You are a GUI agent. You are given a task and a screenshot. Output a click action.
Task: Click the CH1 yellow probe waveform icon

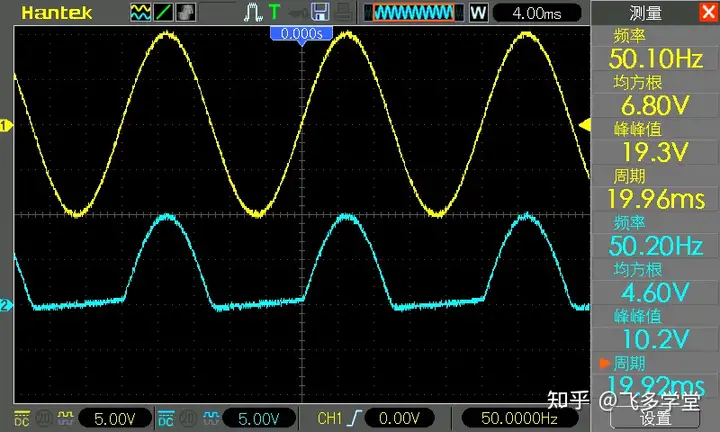click(66, 418)
